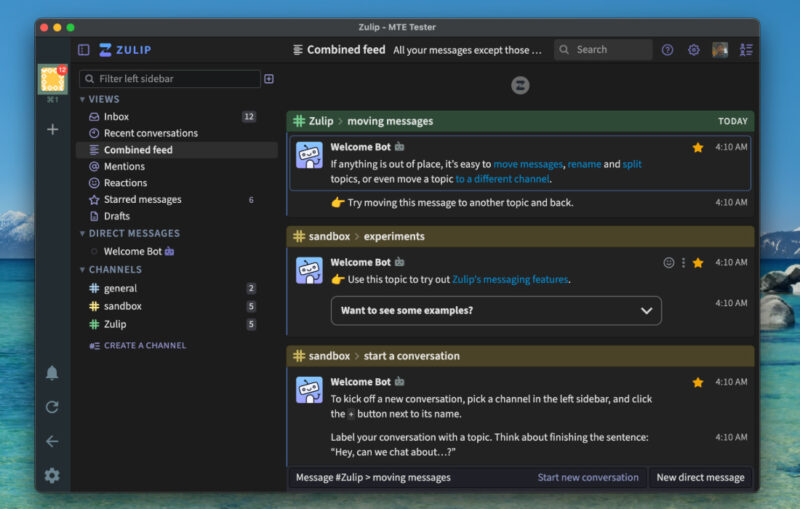Image resolution: width=800 pixels, height=509 pixels.
Task: Open message actions three-dot menu
Action: 683,263
